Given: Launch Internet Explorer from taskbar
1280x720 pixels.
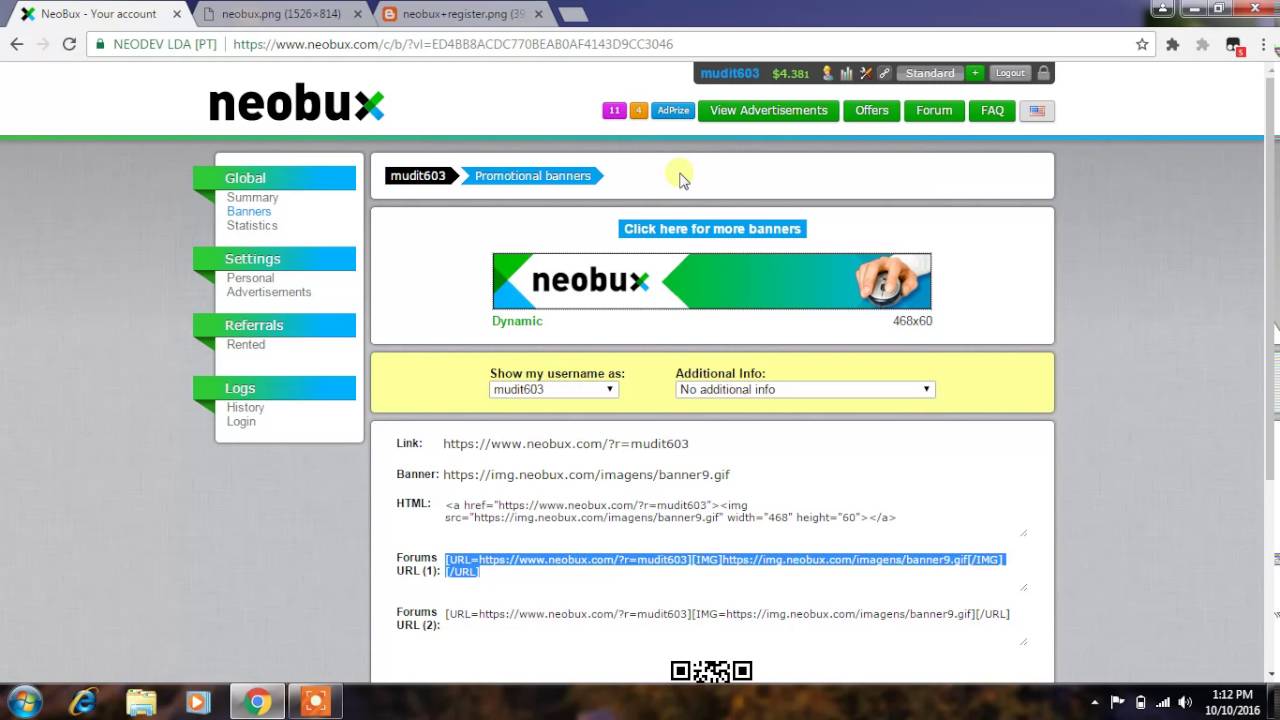Looking at the screenshot, I should [x=84, y=702].
